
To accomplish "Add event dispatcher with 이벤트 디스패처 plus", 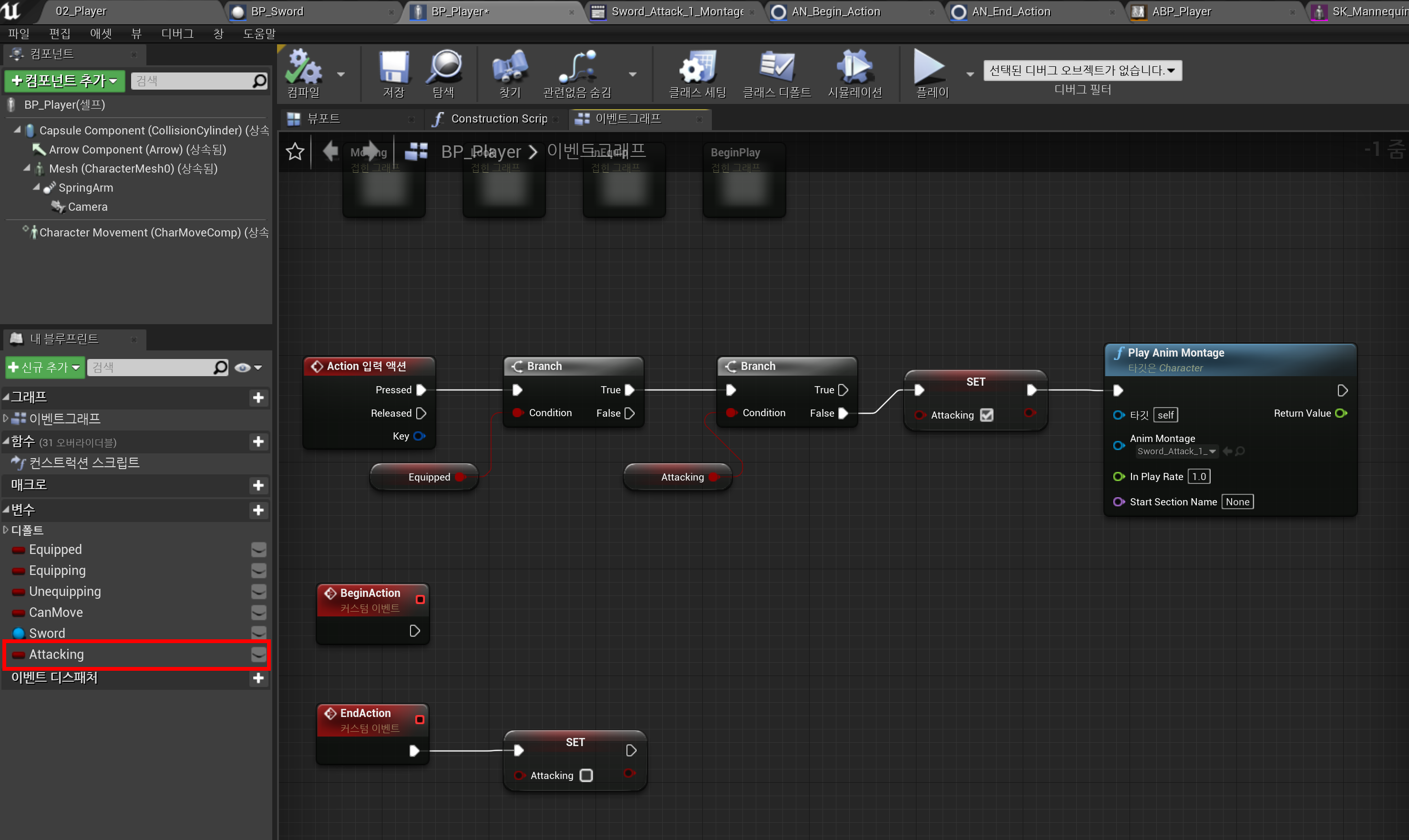I will click(259, 678).
